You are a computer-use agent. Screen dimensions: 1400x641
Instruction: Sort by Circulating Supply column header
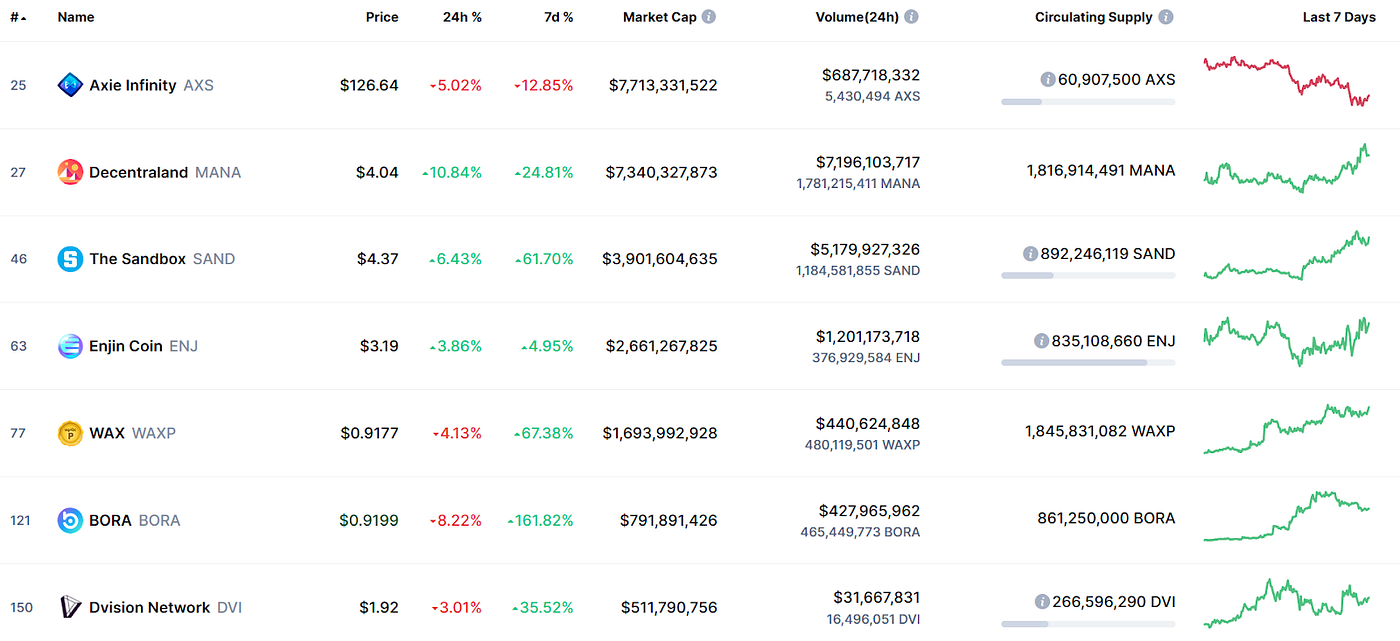(x=1094, y=17)
